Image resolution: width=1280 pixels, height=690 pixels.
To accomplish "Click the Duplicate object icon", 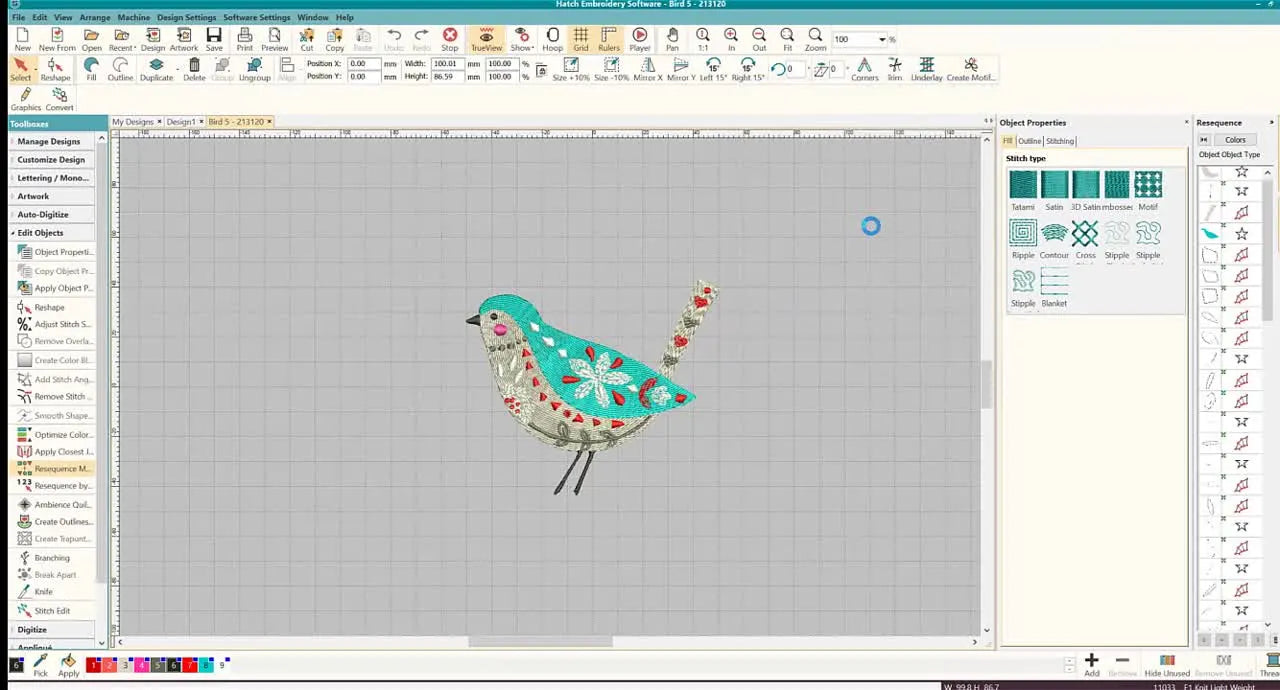I will coord(156,69).
